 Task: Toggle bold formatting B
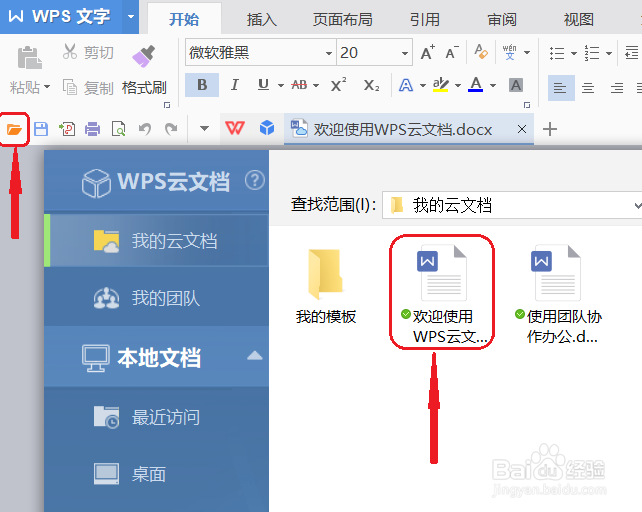tap(202, 85)
